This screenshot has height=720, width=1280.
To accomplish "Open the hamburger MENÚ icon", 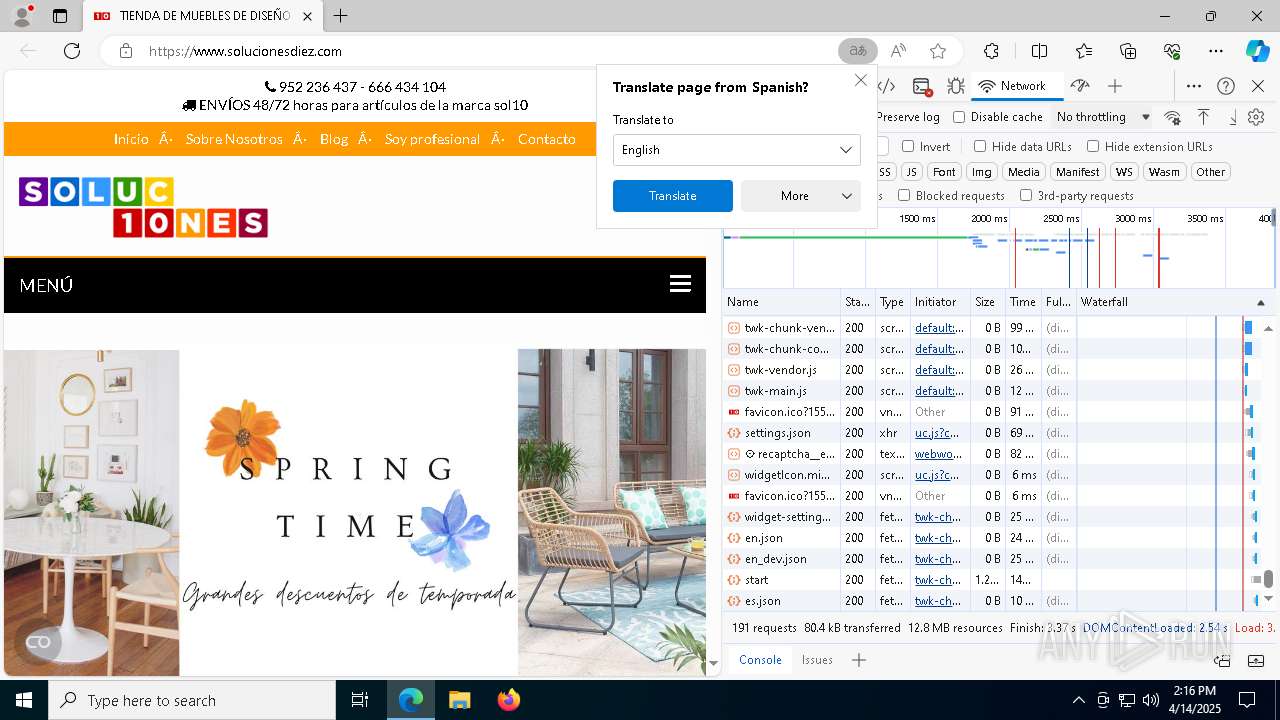I will tap(680, 284).
